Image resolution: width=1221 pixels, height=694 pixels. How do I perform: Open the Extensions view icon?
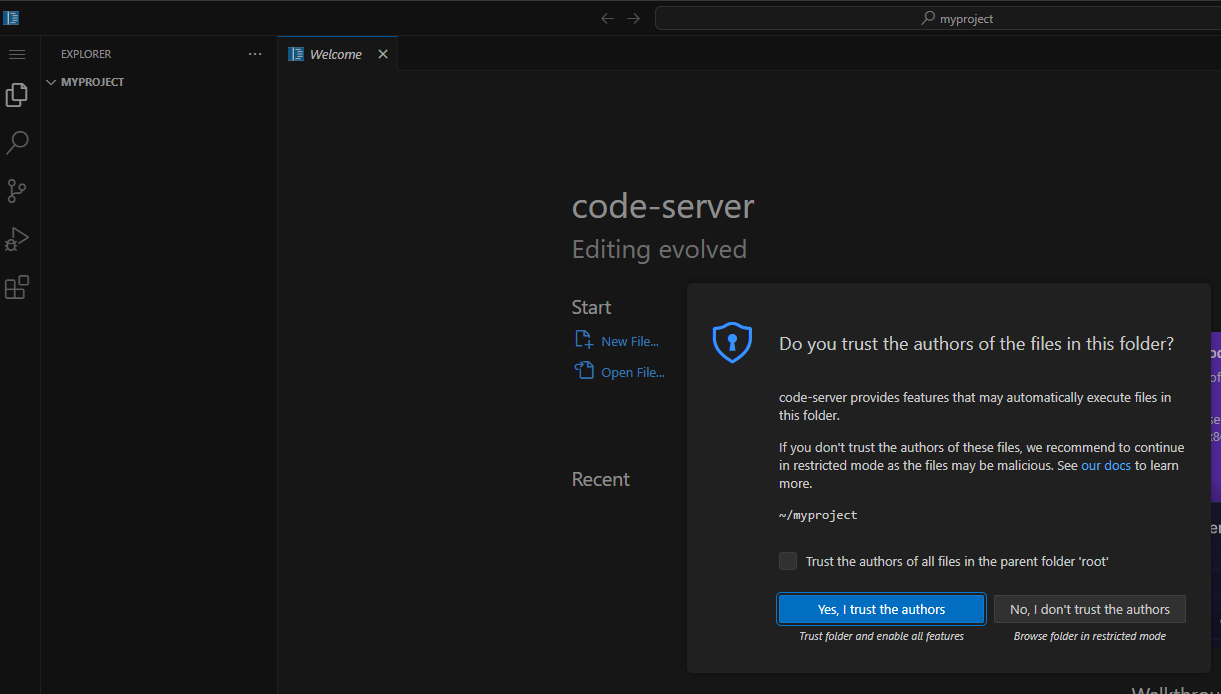pyautogui.click(x=17, y=288)
